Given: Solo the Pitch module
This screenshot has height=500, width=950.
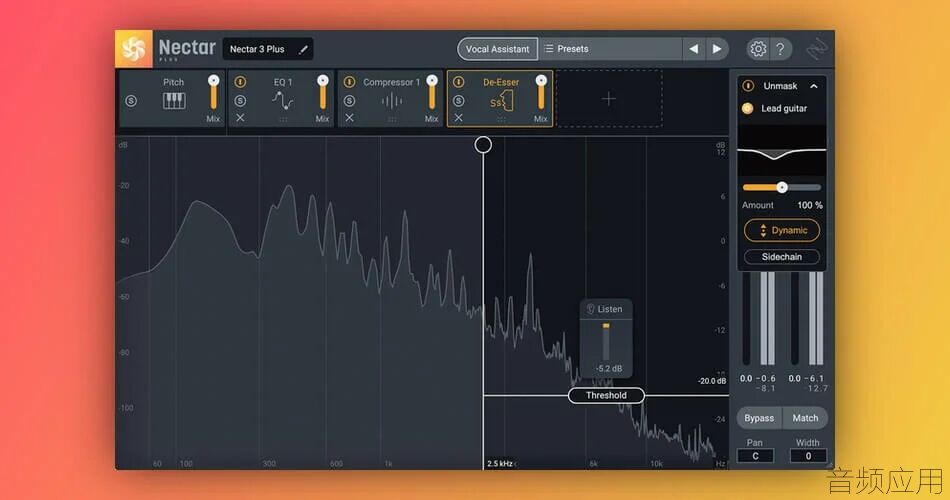Looking at the screenshot, I should coord(131,101).
